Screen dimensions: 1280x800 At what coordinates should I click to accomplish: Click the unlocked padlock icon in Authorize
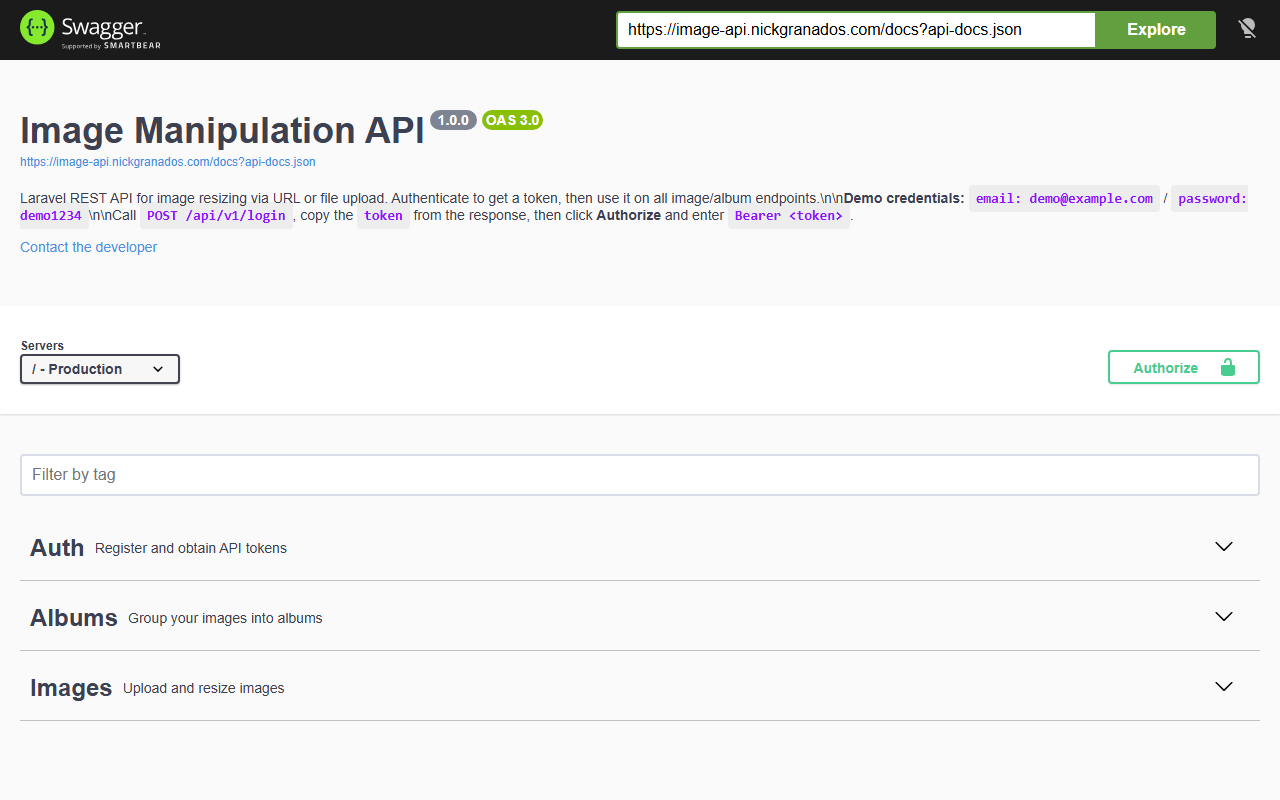(1227, 367)
